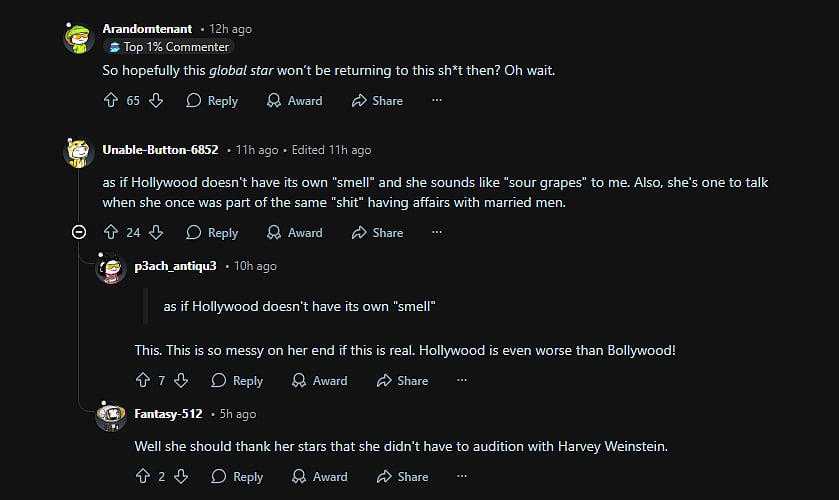
Task: Collapse the Unable-Button-6852 comment thread
Action: point(79,232)
